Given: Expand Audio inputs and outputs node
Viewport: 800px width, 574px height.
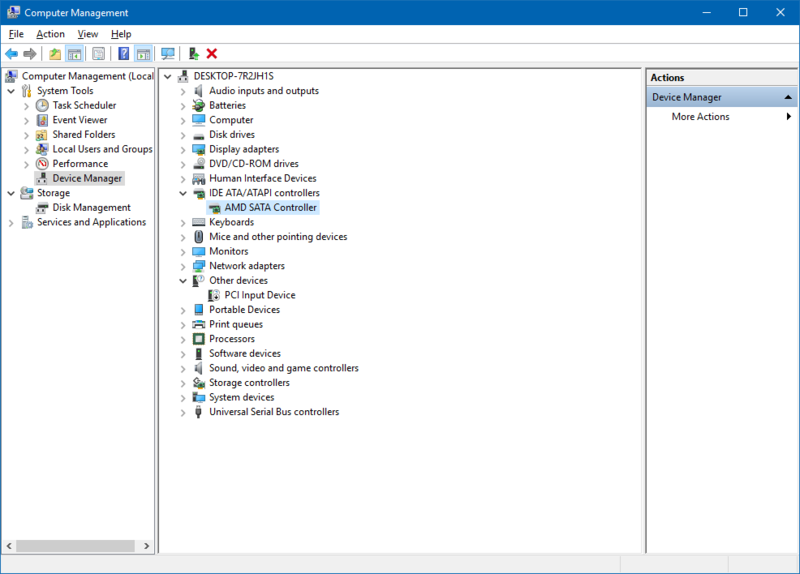Looking at the screenshot, I should 183,92.
